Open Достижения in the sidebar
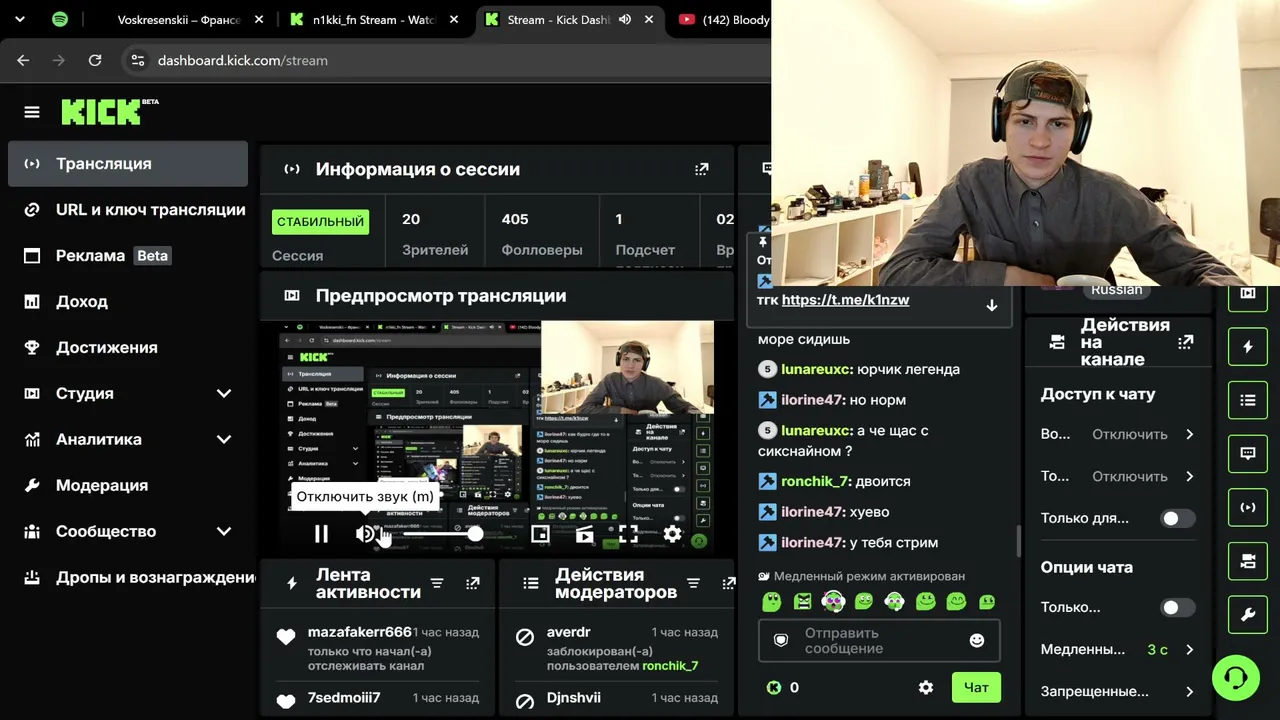The width and height of the screenshot is (1280, 720). [128, 347]
